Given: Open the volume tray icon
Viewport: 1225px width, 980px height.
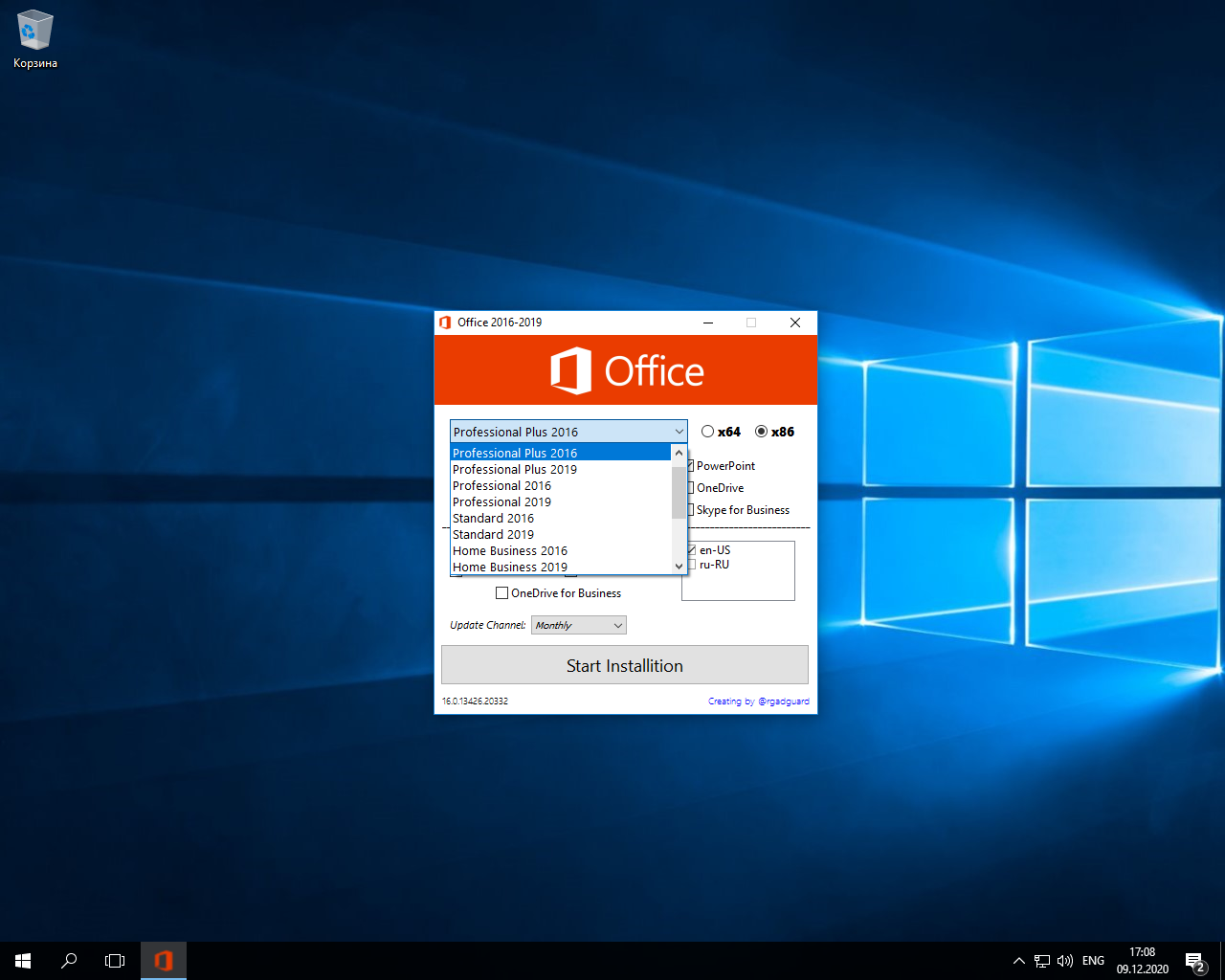Looking at the screenshot, I should pos(1065,961).
